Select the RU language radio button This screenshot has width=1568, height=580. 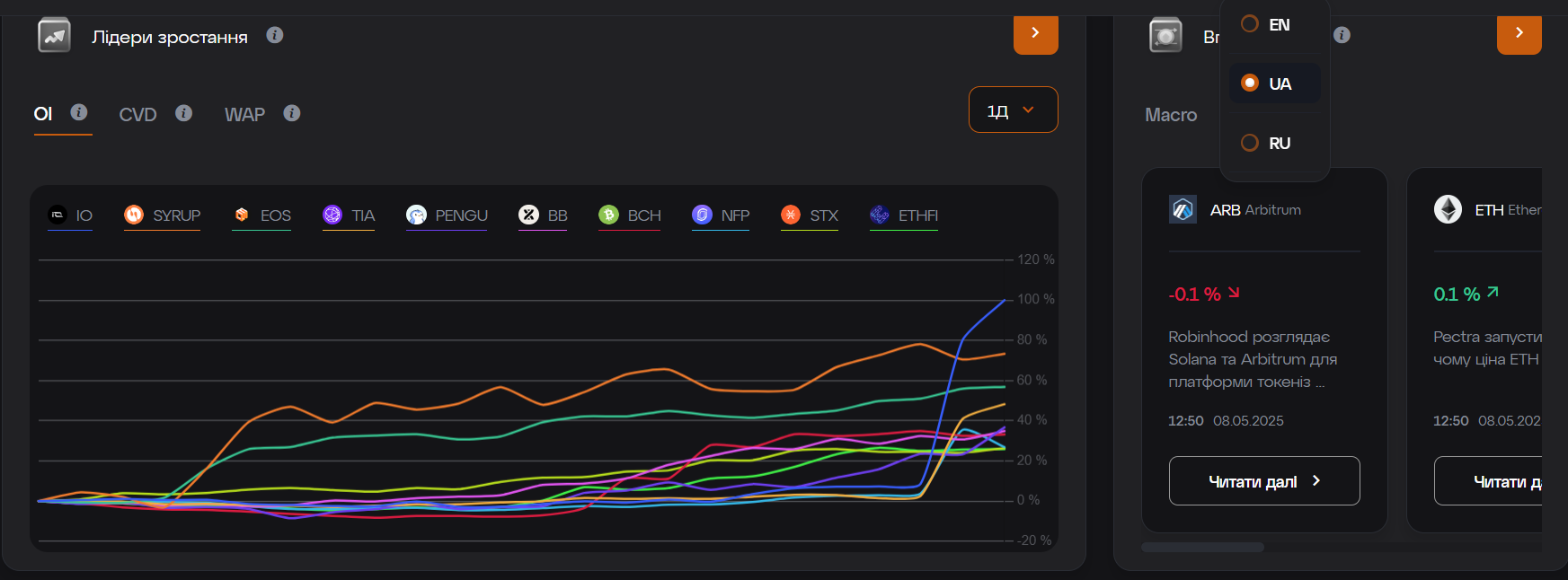[1250, 143]
